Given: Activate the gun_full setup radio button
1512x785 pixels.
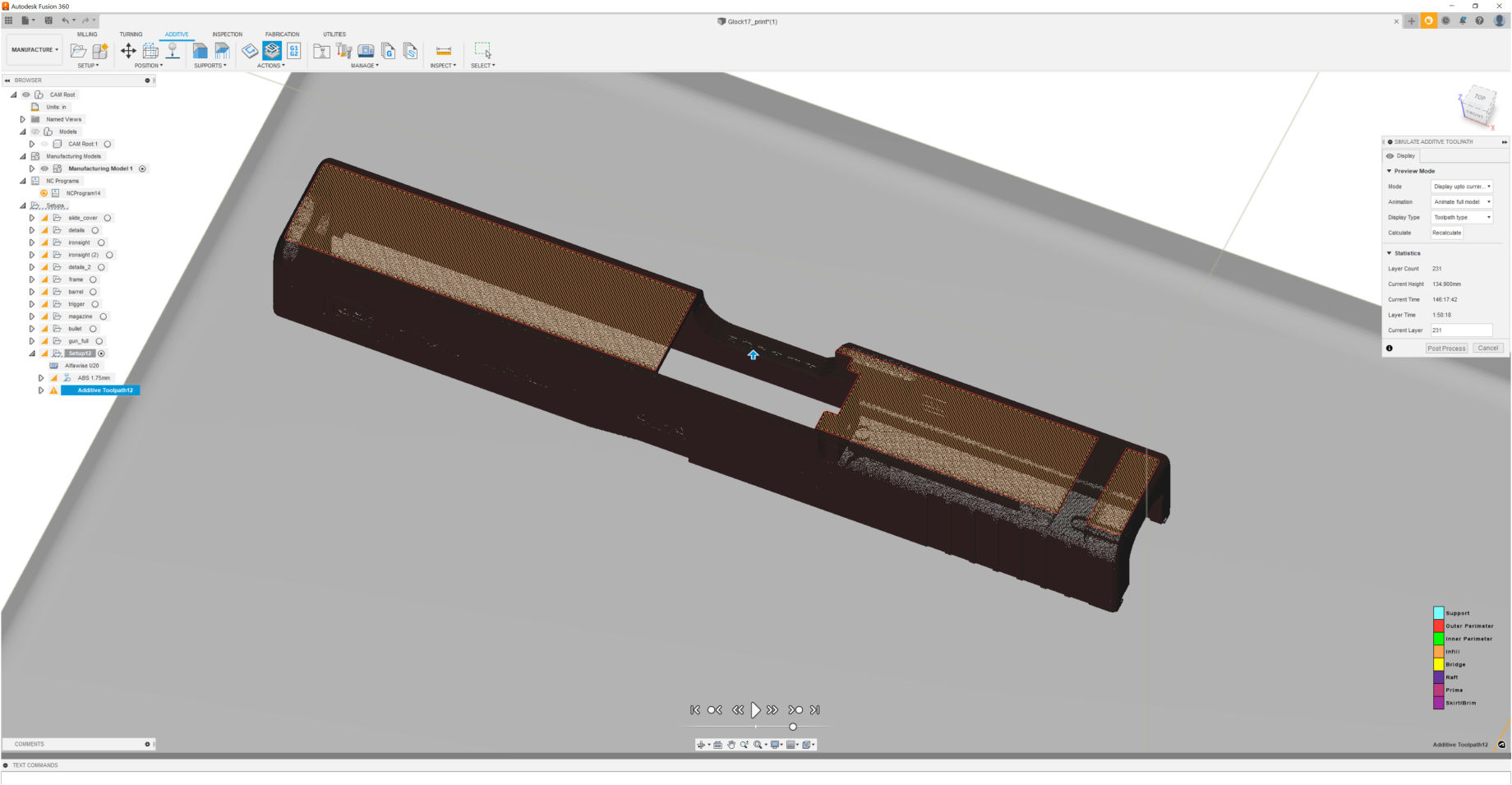Looking at the screenshot, I should pos(99,341).
